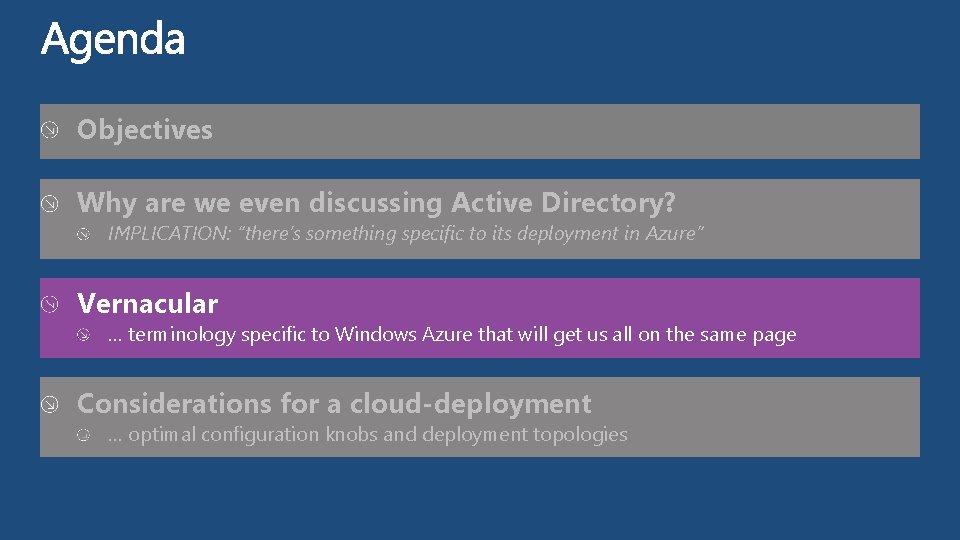Click the sub-bullet icon before optimal configuration text
960x540 pixels.
(86, 435)
